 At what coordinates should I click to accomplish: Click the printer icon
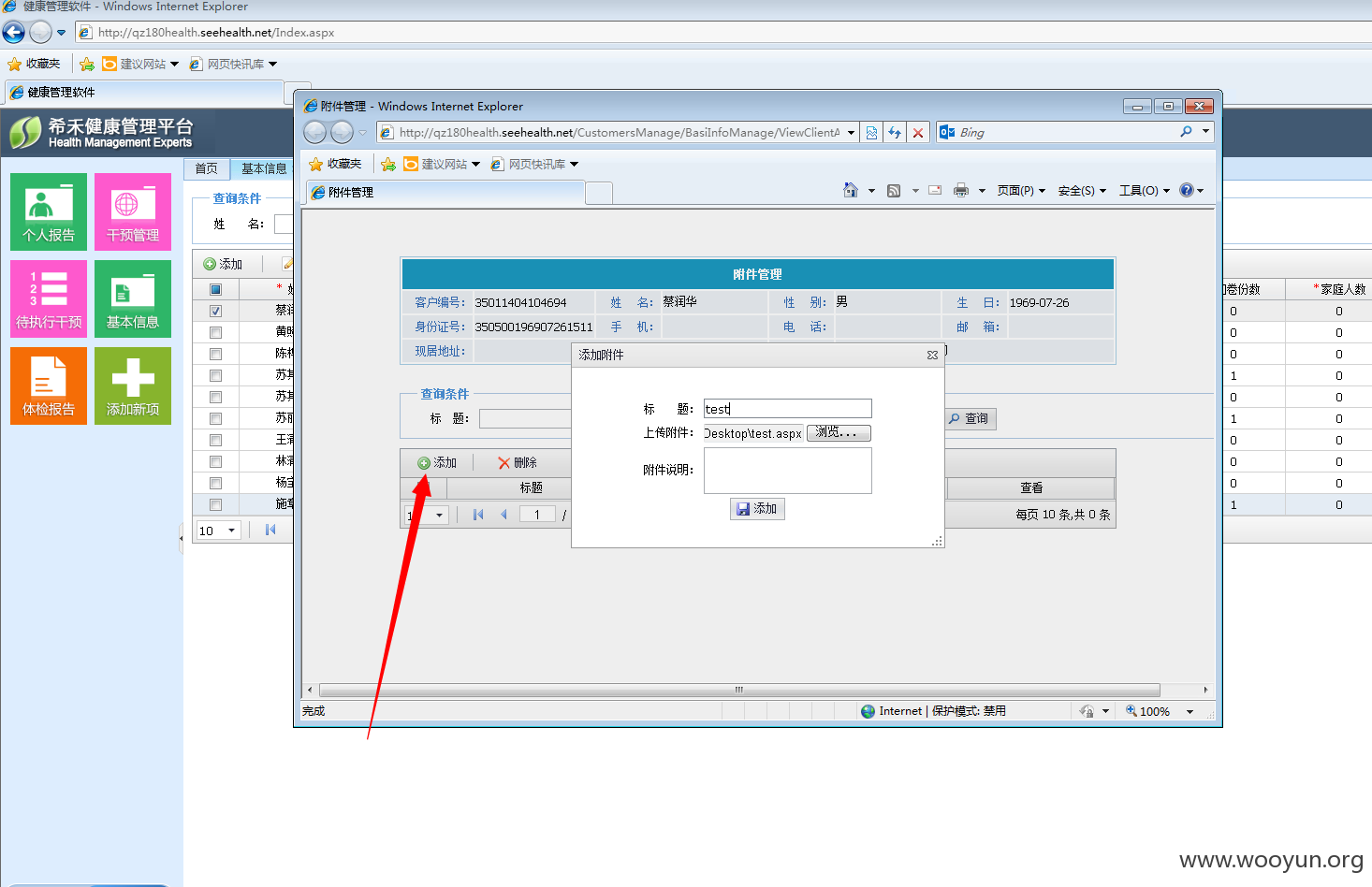pos(961,191)
